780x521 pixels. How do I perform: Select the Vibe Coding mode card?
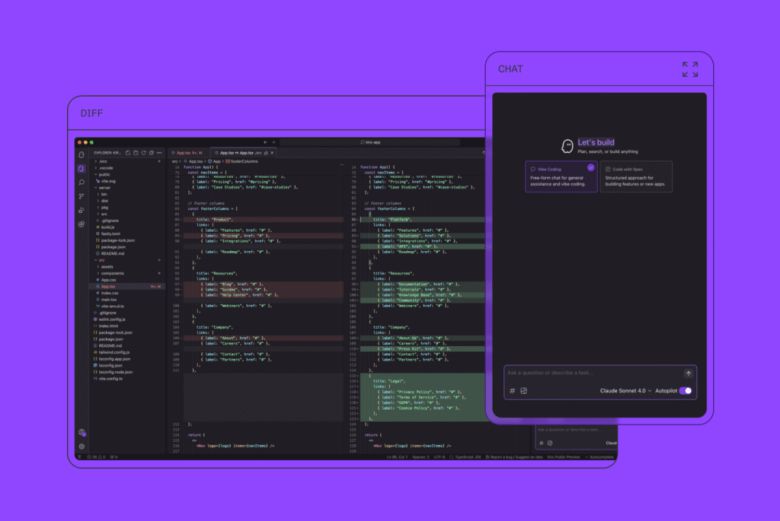pos(561,176)
